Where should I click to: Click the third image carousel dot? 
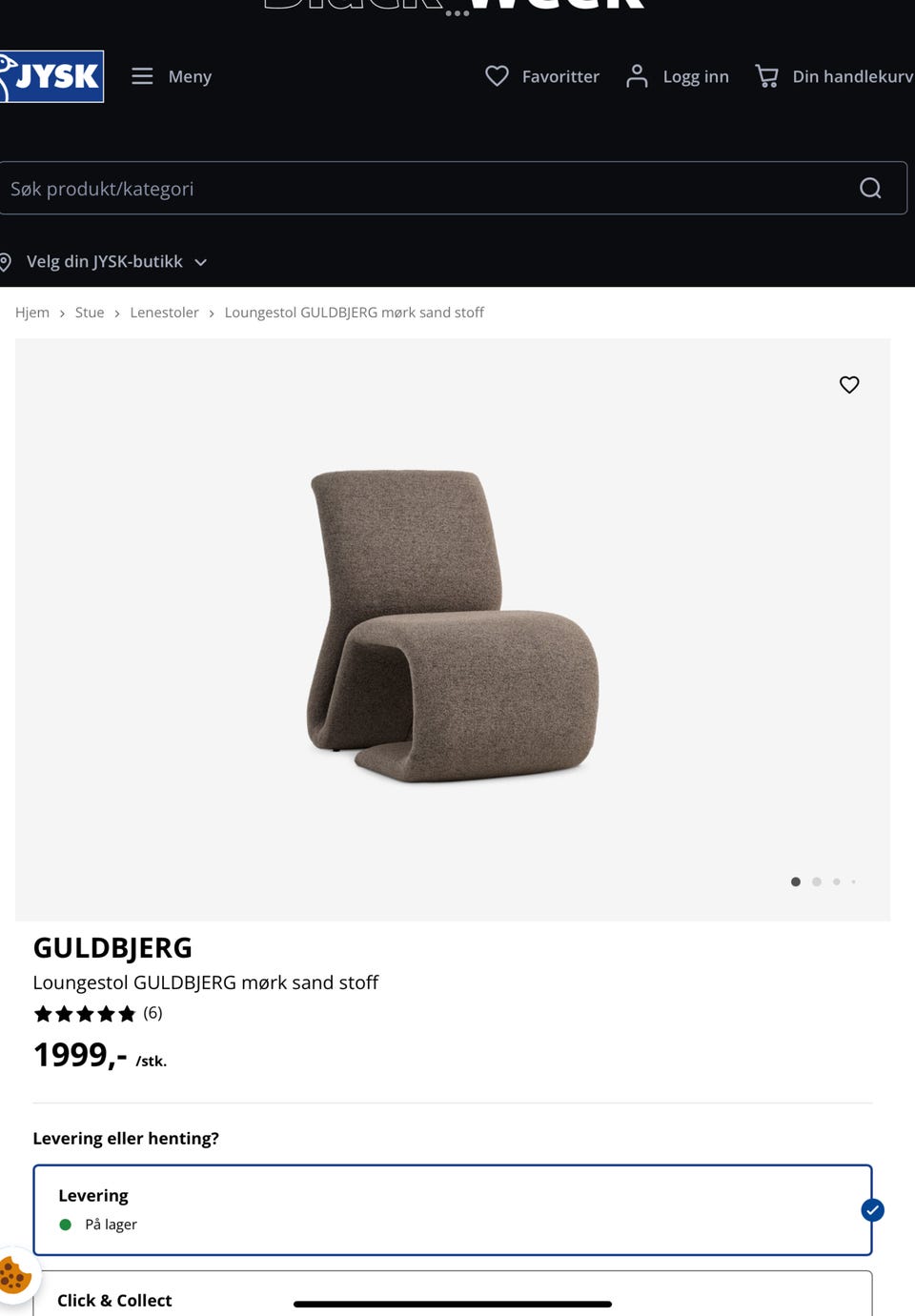point(836,881)
